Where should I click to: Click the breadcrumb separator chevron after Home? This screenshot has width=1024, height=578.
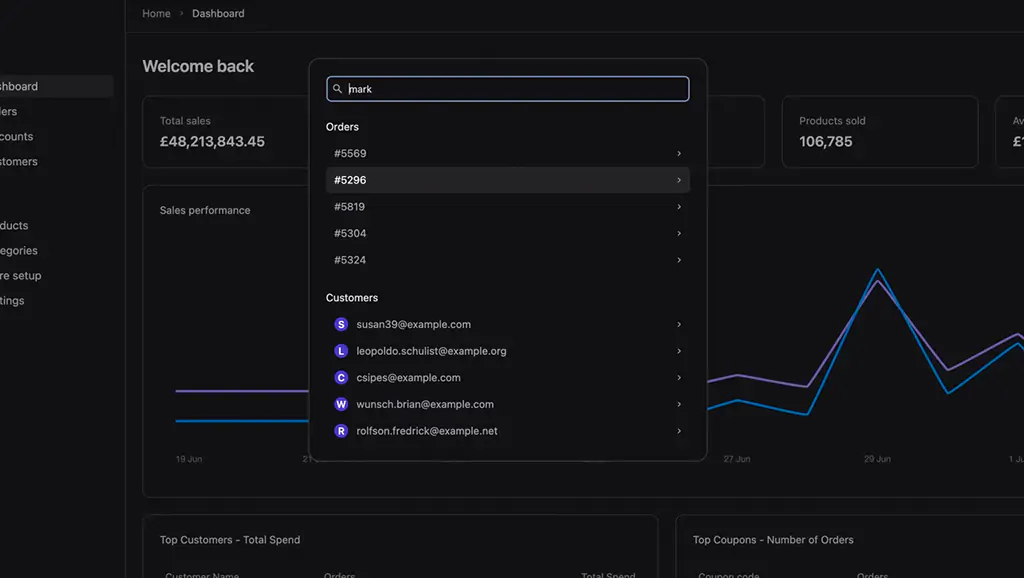coord(181,14)
